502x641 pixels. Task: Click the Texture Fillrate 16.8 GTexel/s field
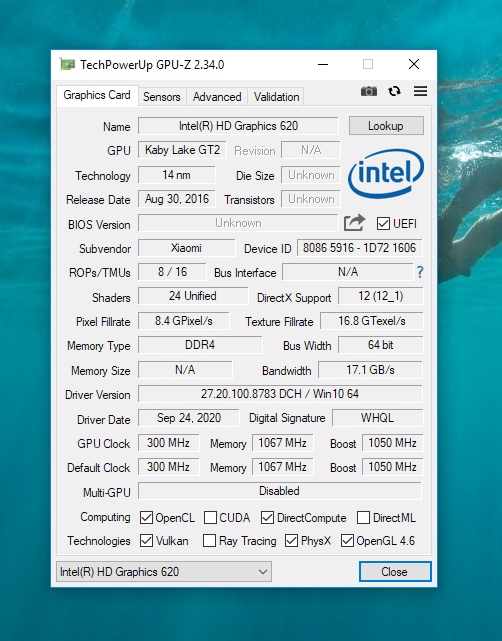372,321
